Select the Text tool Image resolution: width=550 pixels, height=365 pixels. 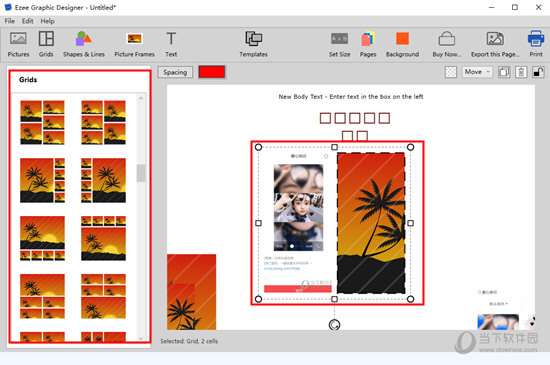(171, 44)
